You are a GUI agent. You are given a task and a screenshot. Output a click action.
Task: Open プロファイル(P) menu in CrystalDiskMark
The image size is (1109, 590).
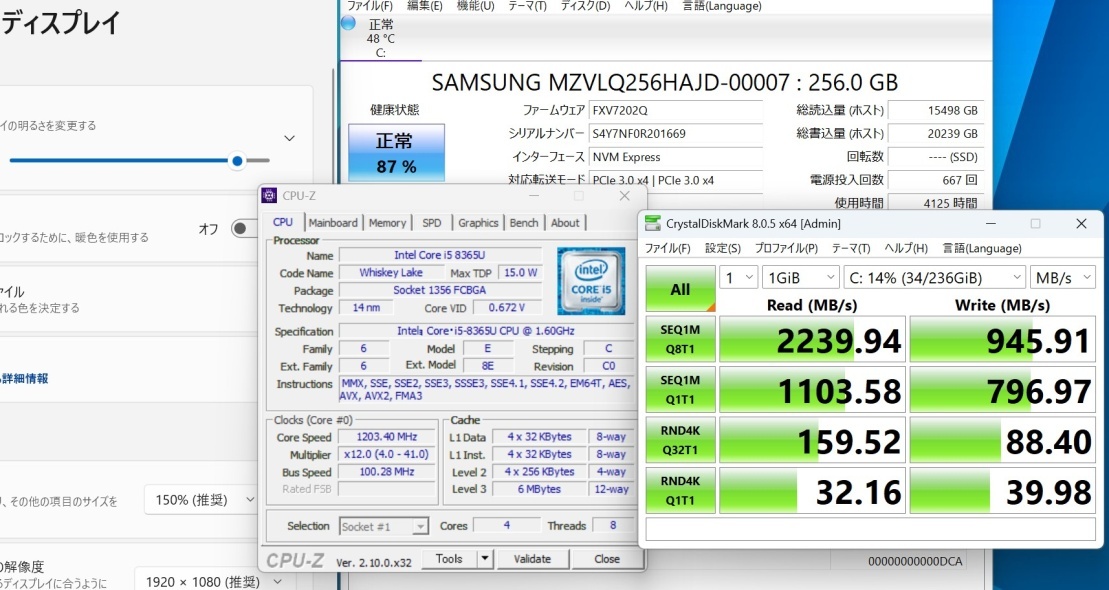(786, 248)
